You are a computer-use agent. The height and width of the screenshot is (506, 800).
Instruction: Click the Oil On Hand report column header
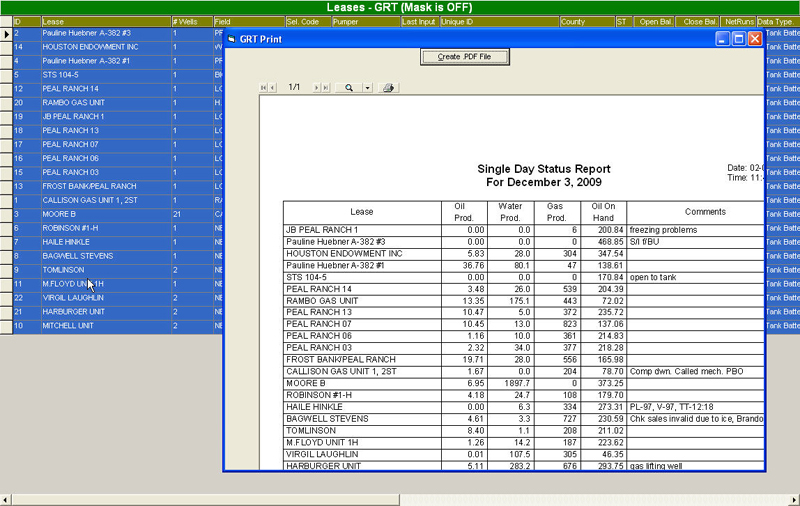603,212
